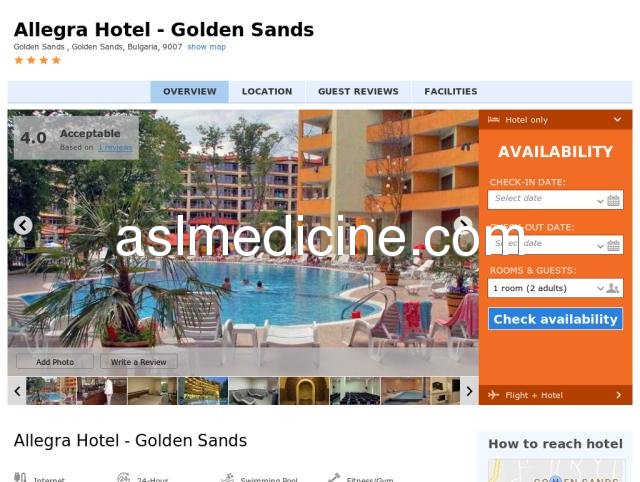Open the Guest Reviews tab

358,91
